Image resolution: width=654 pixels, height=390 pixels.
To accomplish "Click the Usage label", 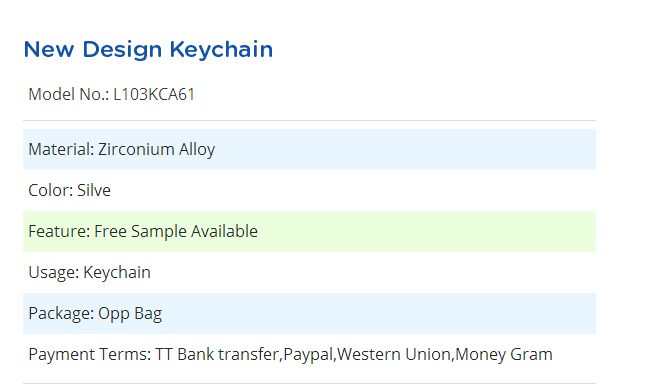I will (x=54, y=272).
